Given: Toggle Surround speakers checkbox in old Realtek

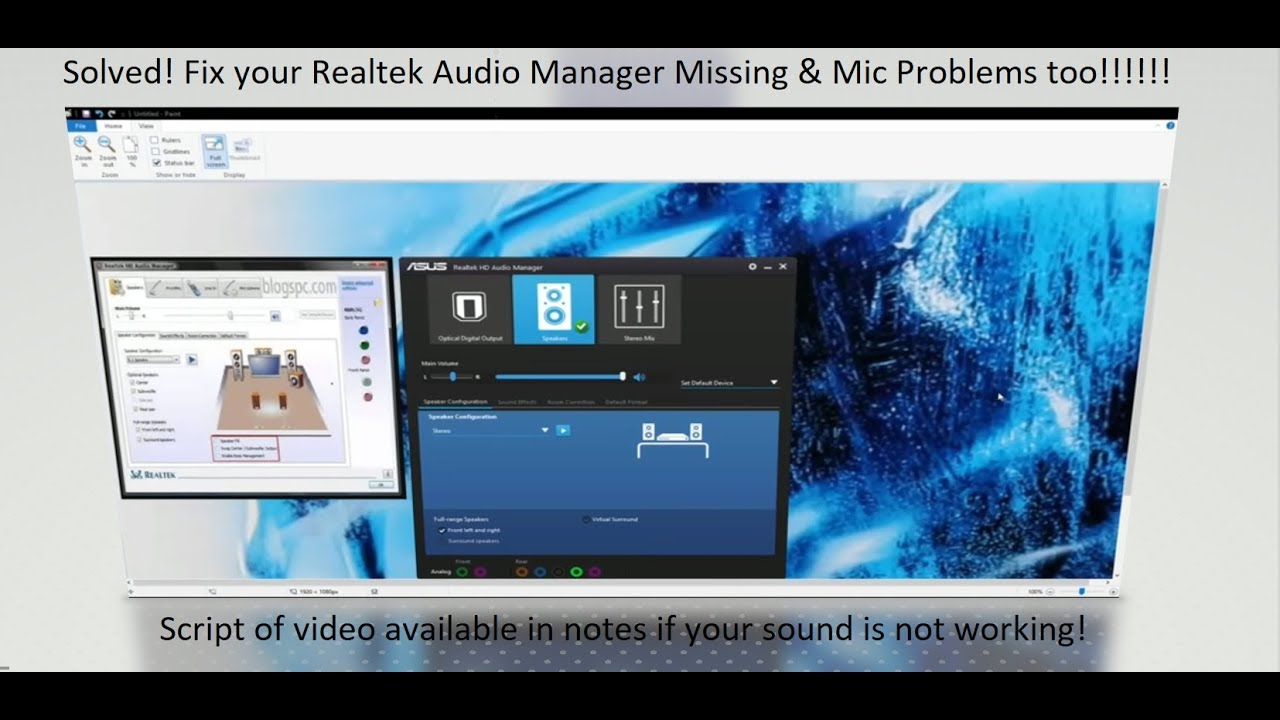Looking at the screenshot, I should 138,438.
